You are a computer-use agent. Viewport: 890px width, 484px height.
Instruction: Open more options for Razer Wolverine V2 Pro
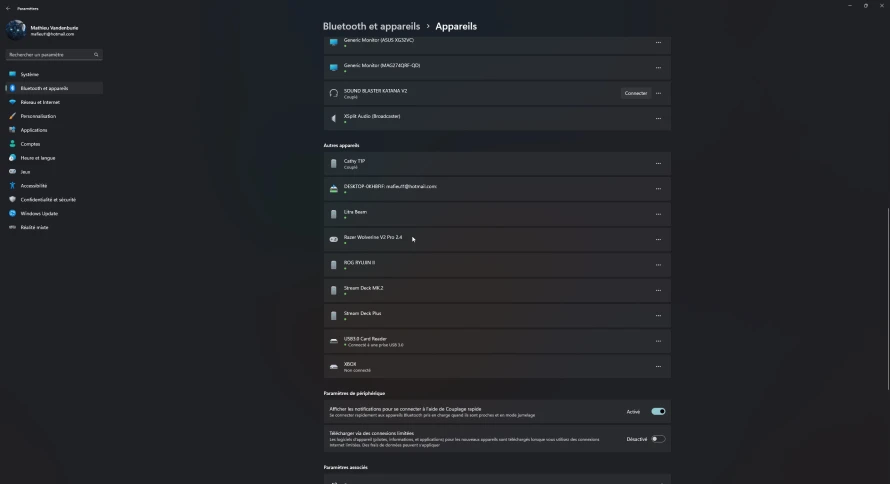pyautogui.click(x=658, y=239)
